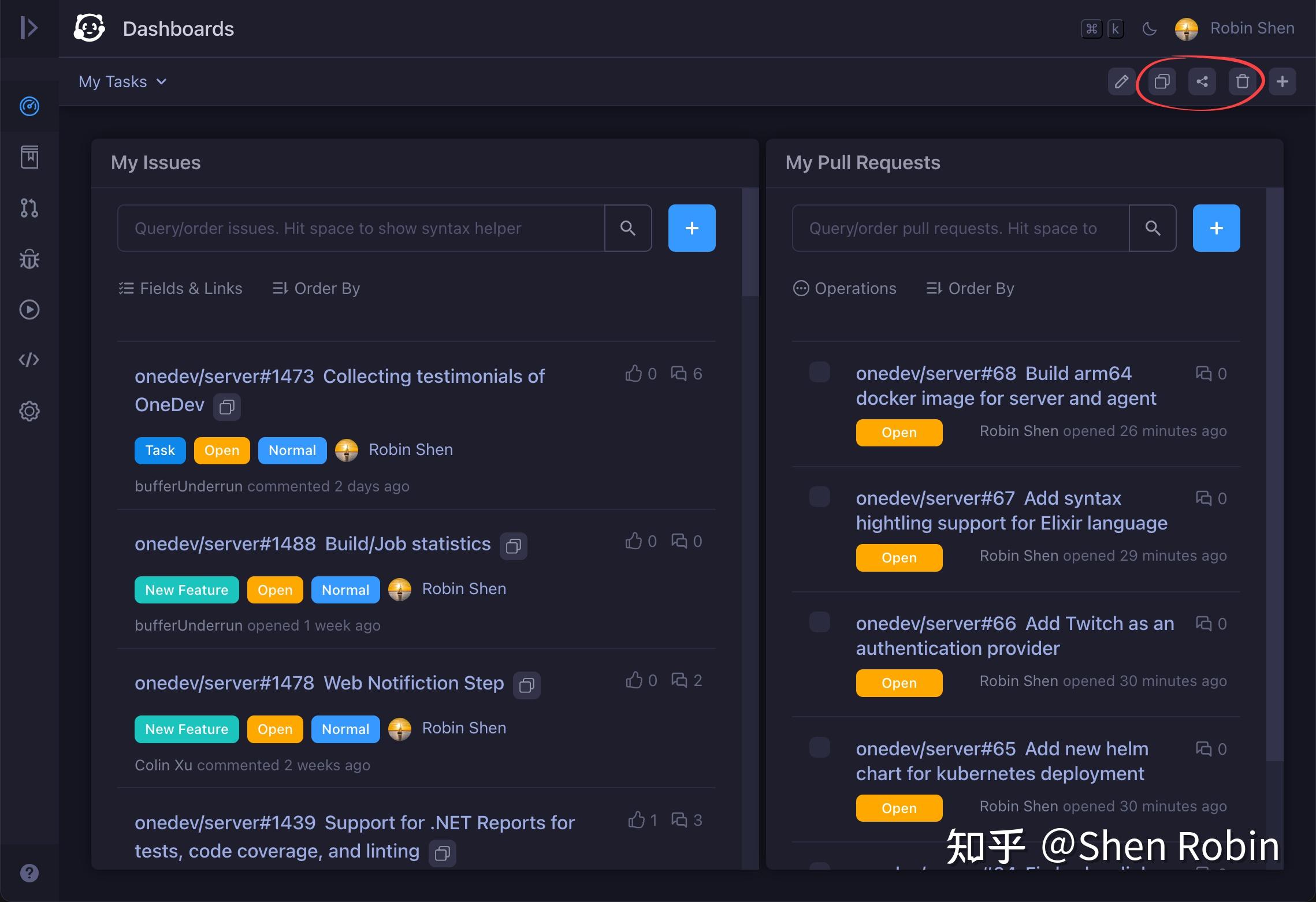
Task: Open Order By dropdown in My Issues
Action: point(316,288)
